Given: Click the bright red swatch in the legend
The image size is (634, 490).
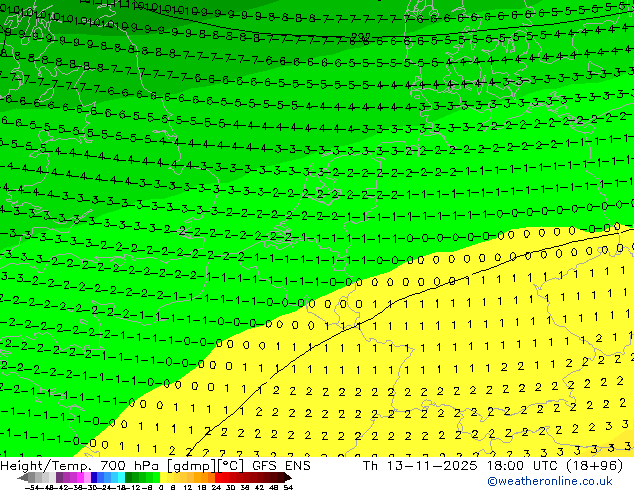Looking at the screenshot, I should coord(218,478).
